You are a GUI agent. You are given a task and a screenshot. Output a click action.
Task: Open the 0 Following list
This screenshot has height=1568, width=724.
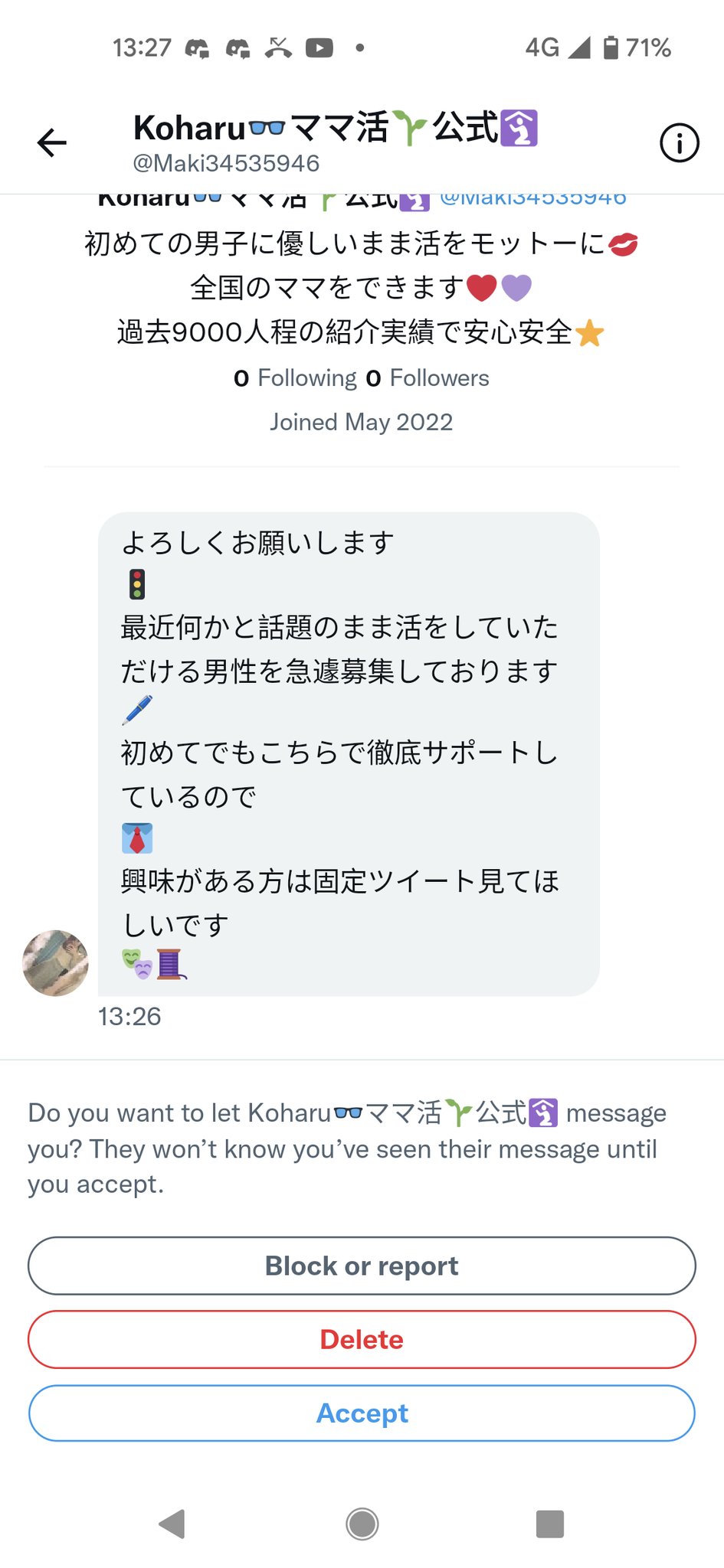(295, 377)
